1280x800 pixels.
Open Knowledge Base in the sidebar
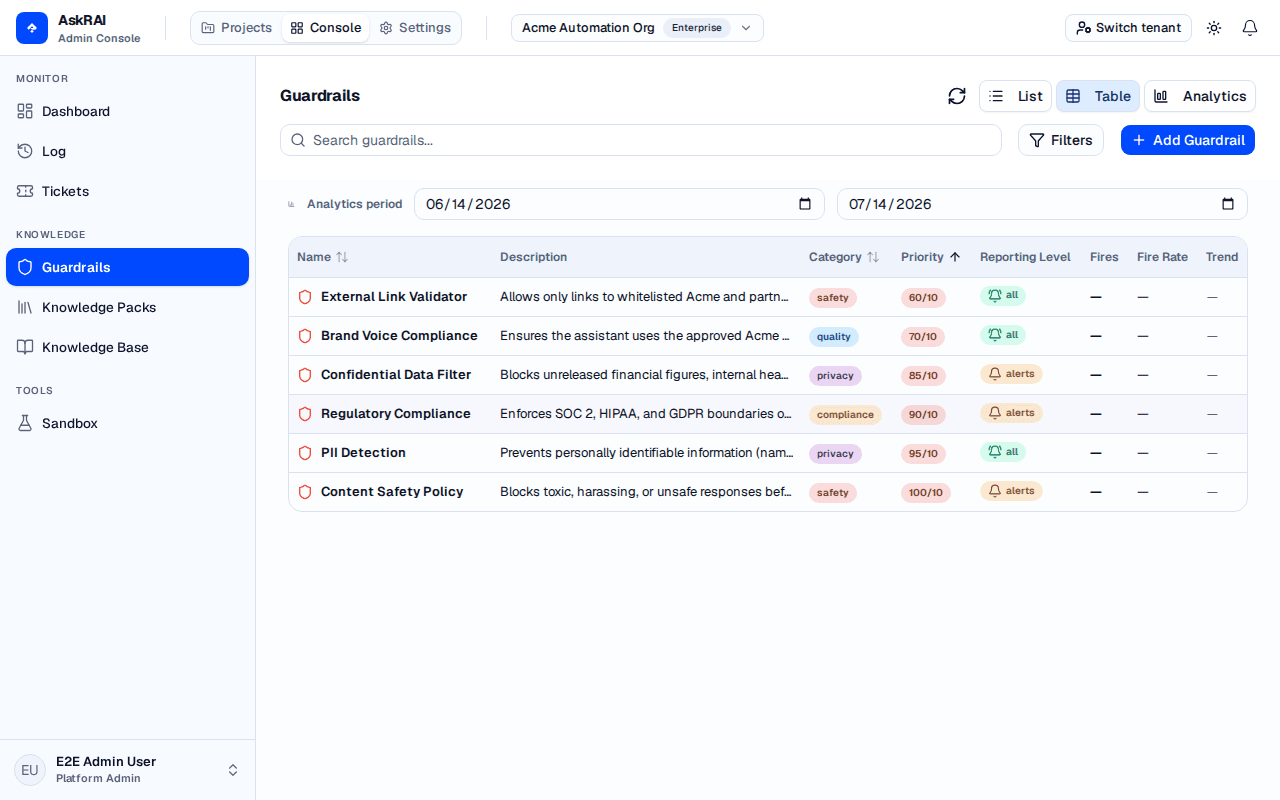[x=127, y=347]
